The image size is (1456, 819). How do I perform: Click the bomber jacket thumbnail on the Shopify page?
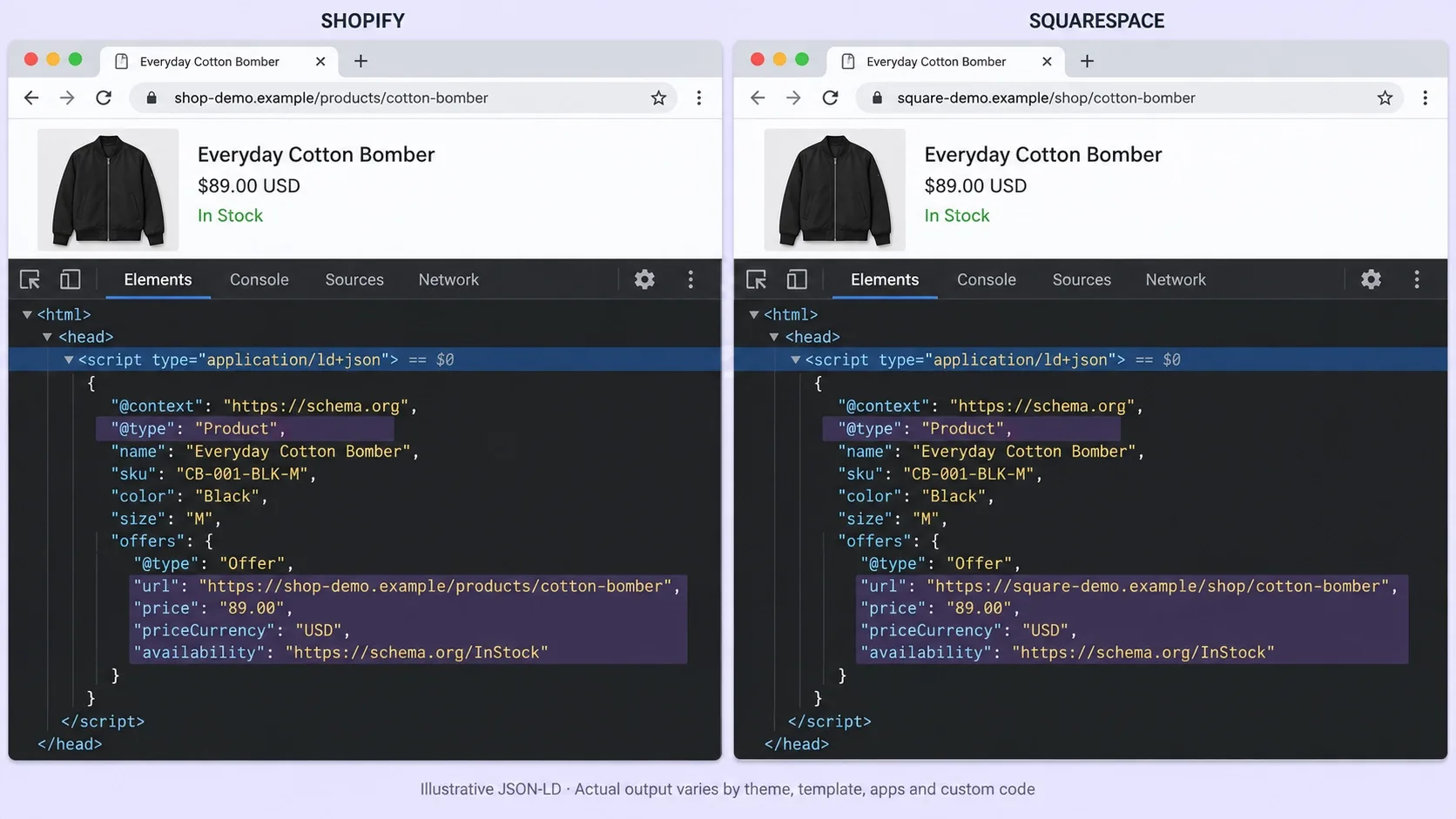click(108, 190)
